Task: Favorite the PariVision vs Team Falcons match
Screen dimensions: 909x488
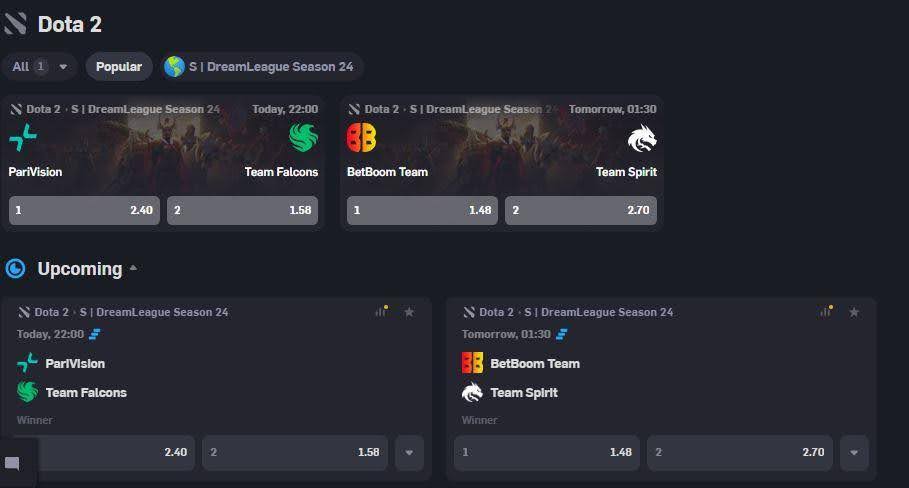Action: (409, 312)
